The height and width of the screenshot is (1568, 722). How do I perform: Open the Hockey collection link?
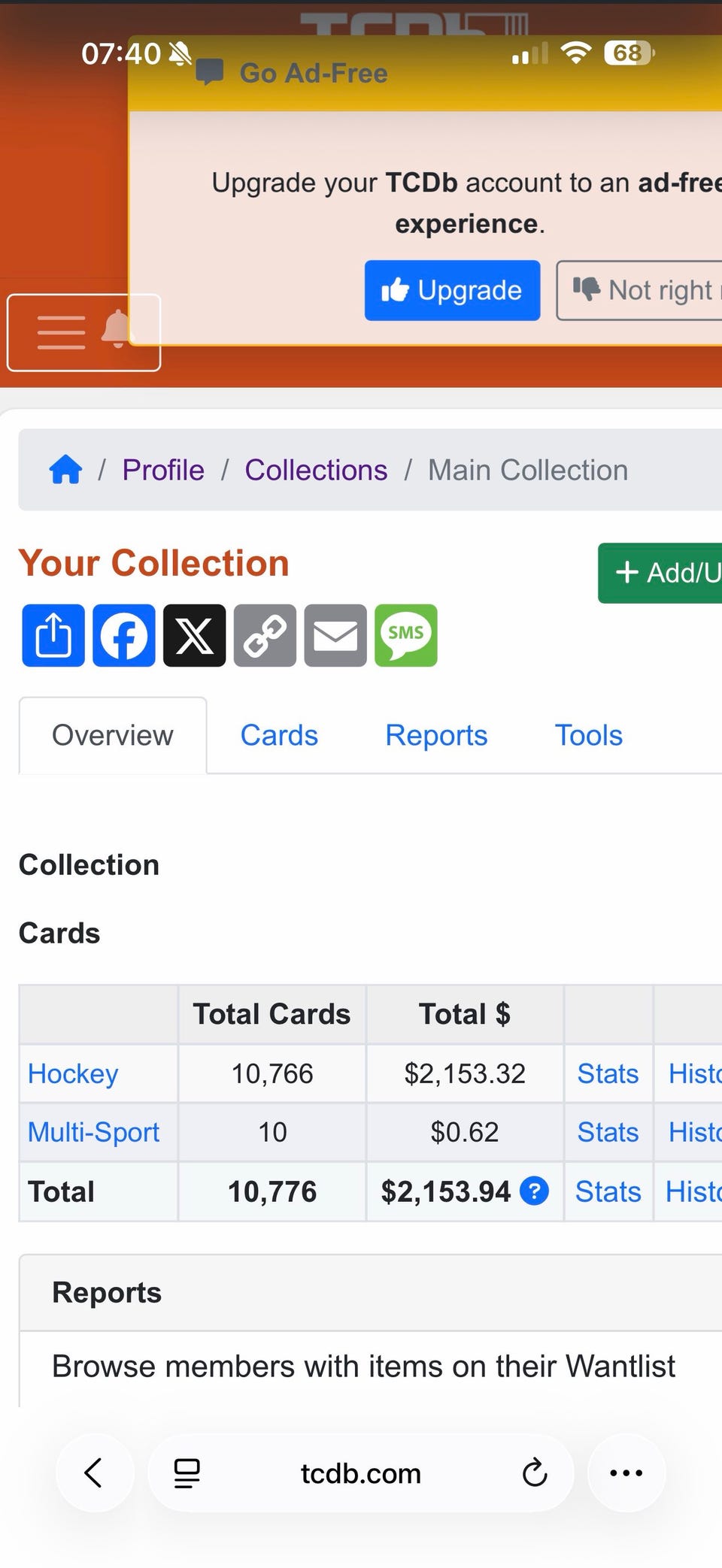point(73,1073)
